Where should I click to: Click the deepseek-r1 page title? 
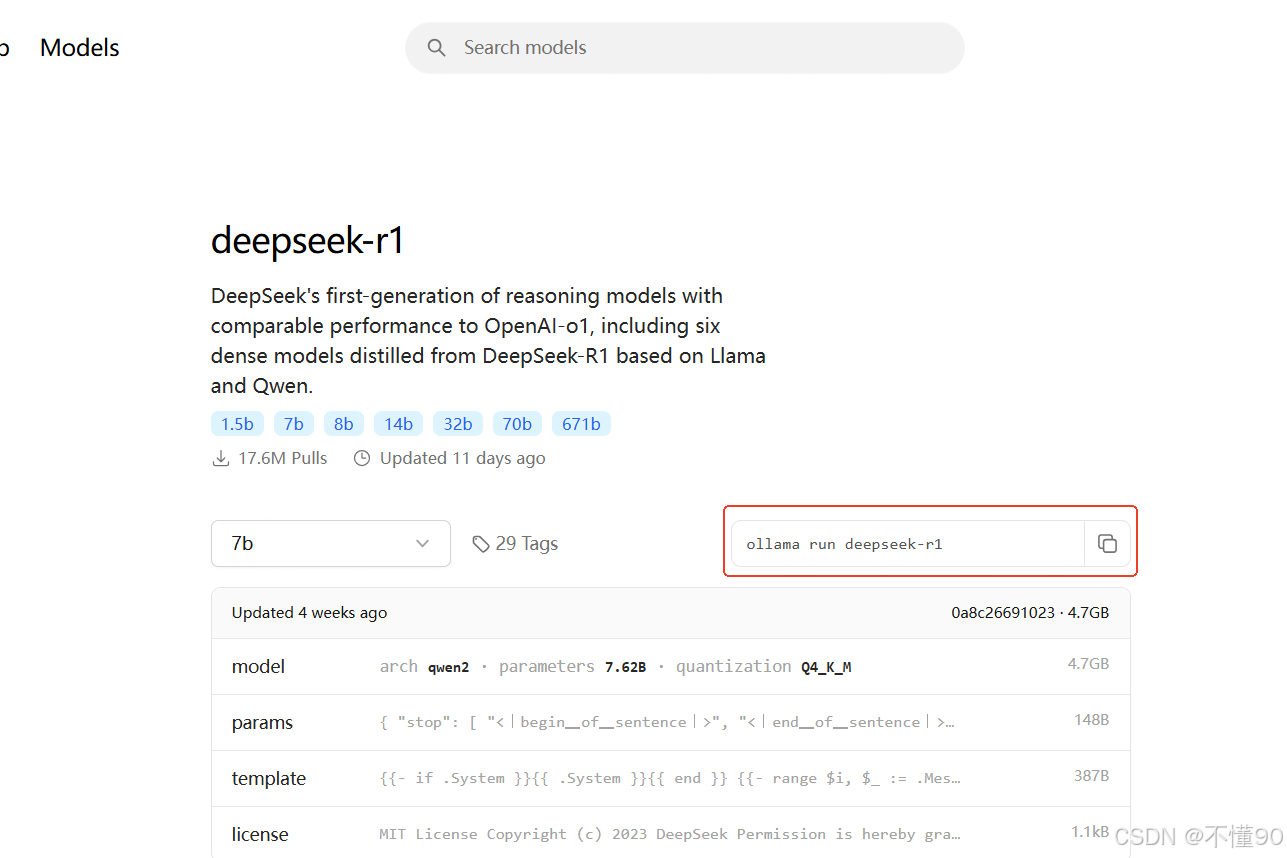tap(306, 240)
